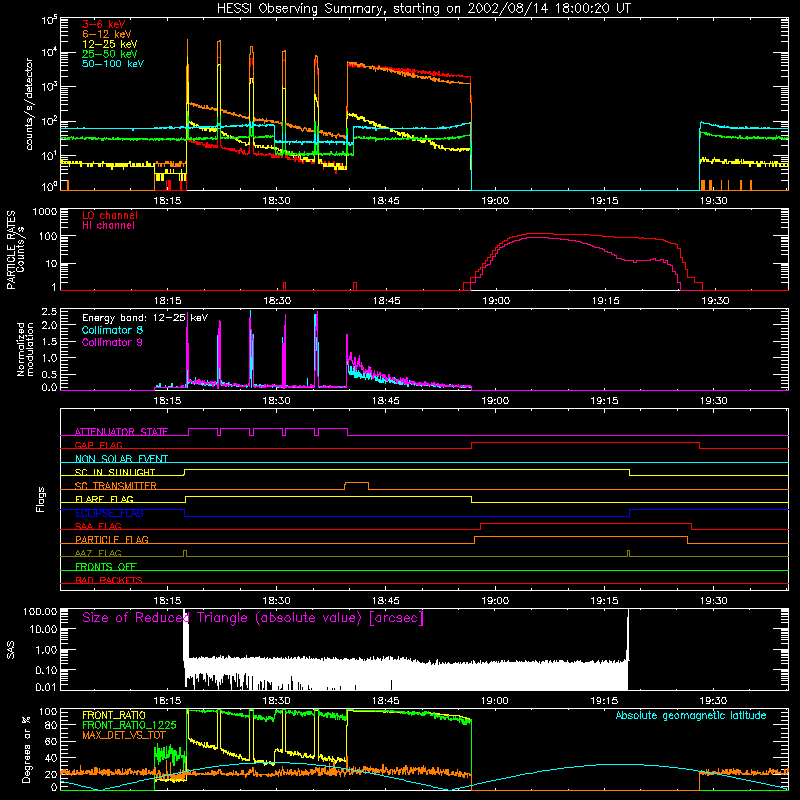Click the SC_TRANSMITTER flag label

[x=115, y=486]
